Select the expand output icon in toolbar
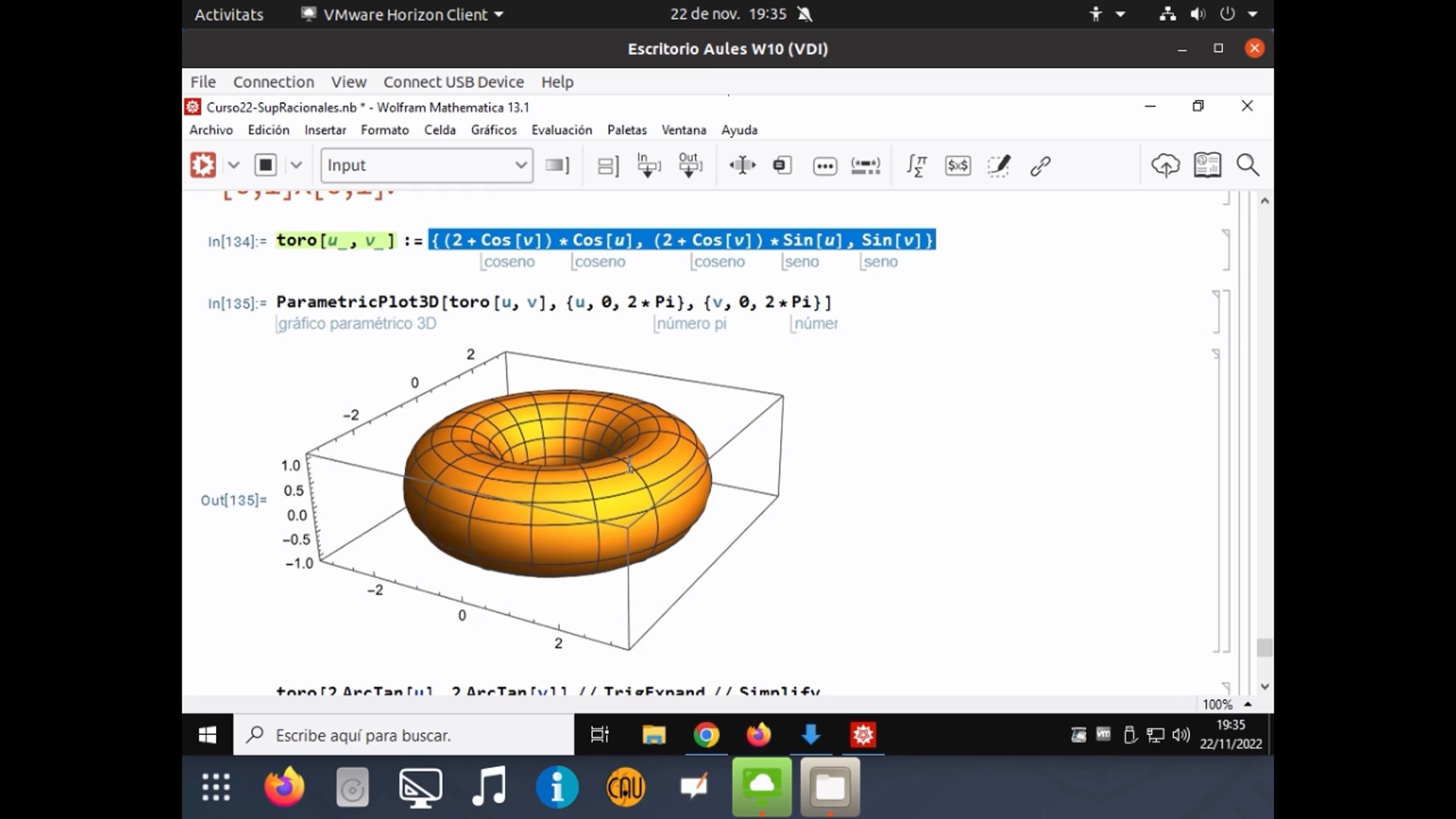1456x819 pixels. coord(689,165)
